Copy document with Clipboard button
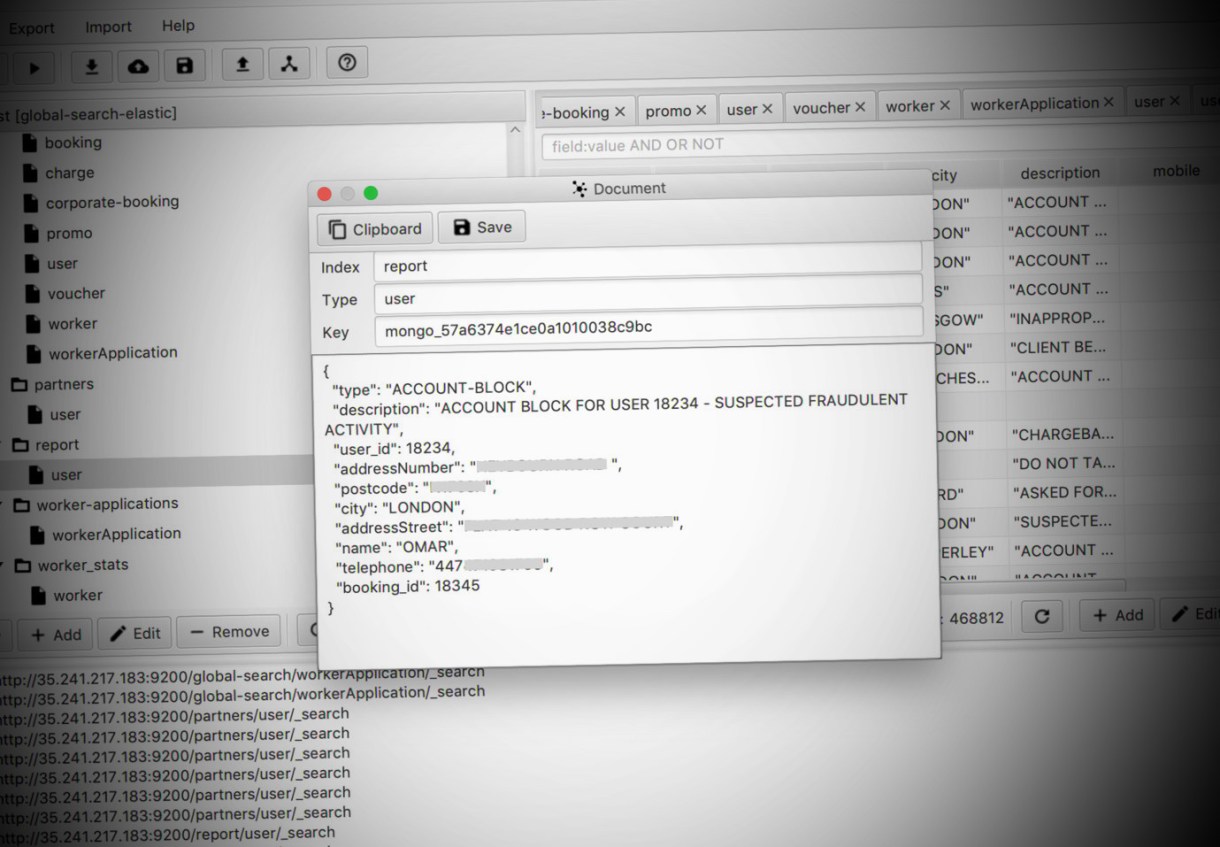This screenshot has height=847, width=1220. 375,229
